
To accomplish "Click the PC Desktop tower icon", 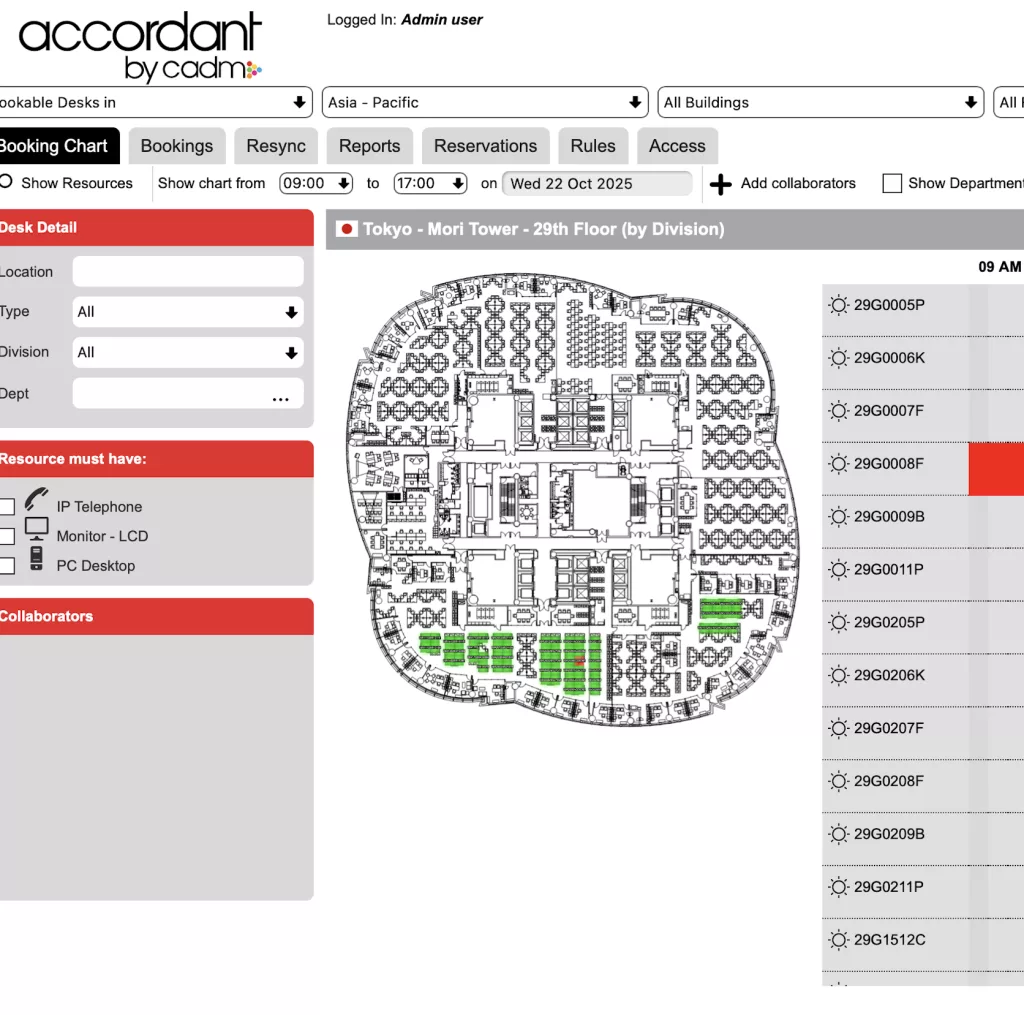I will point(37,558).
